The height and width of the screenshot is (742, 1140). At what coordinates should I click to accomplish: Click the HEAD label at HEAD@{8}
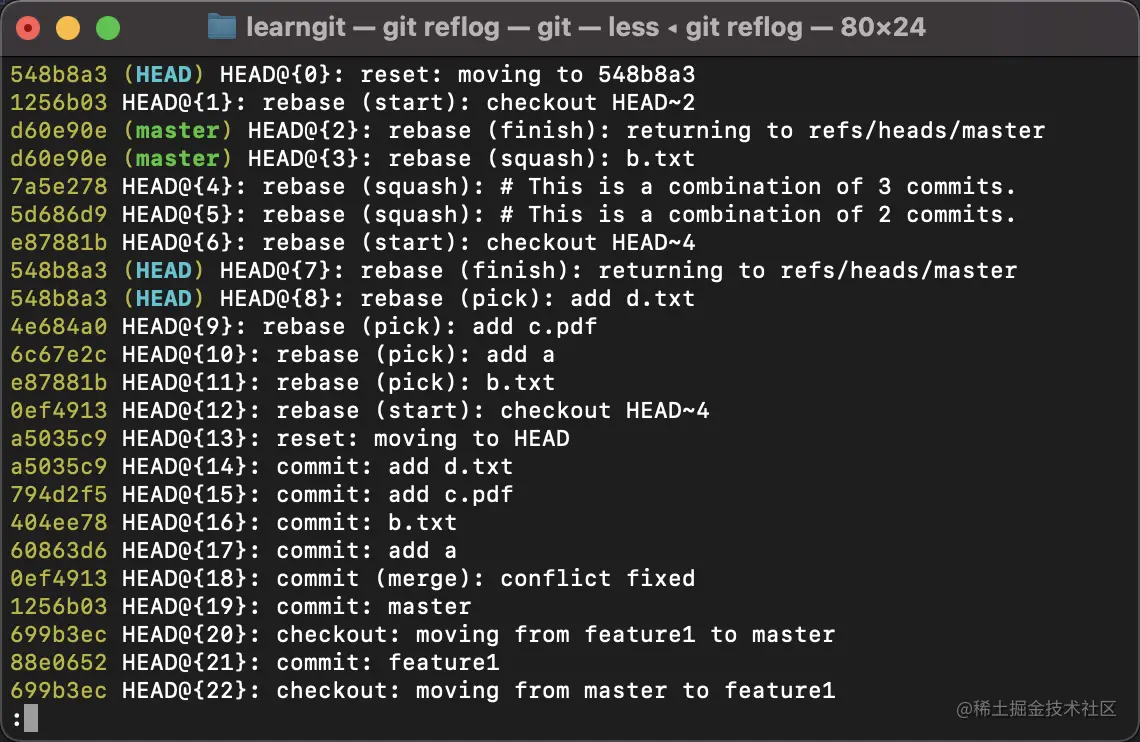pos(163,298)
